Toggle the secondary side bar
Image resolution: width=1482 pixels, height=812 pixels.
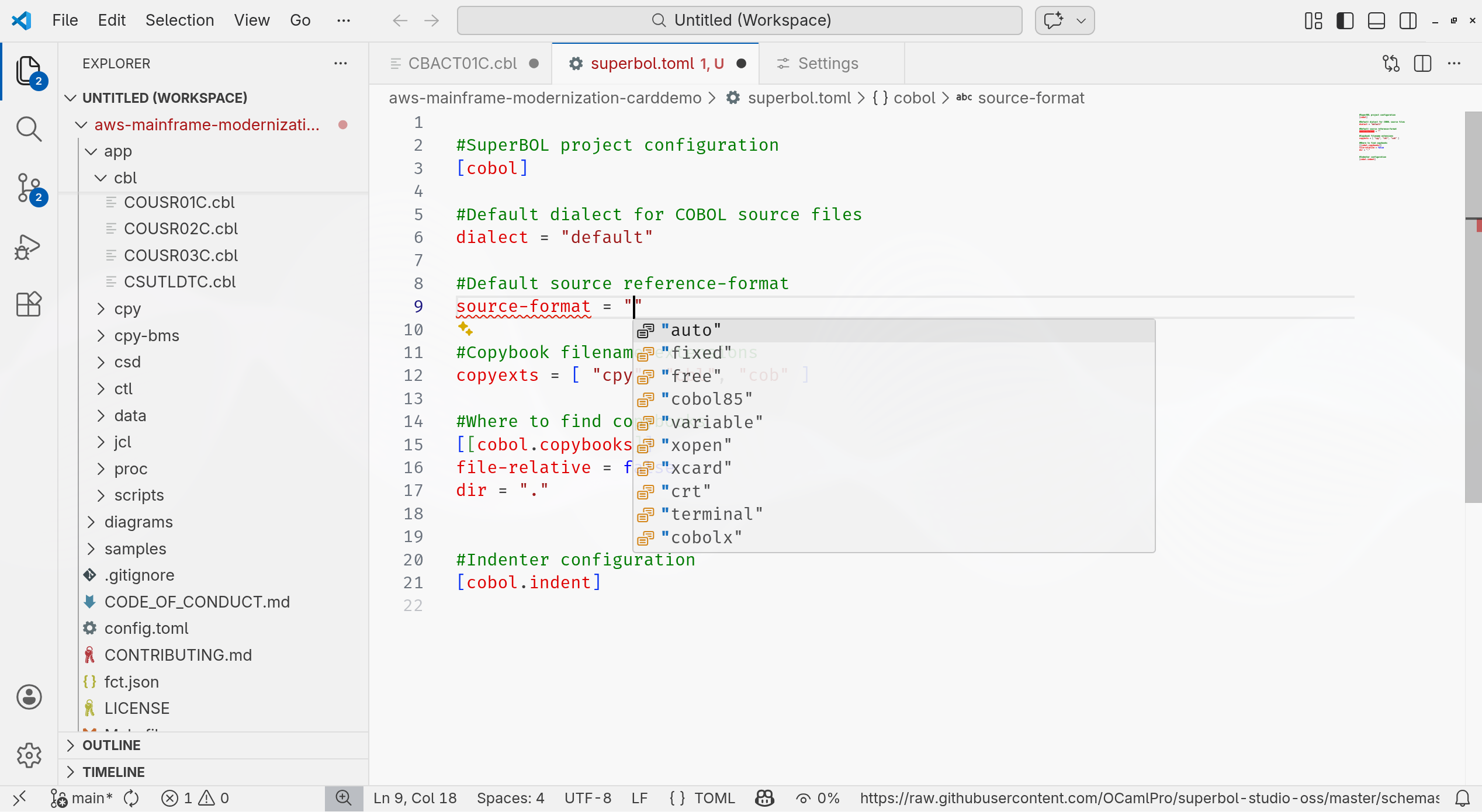(x=1408, y=20)
